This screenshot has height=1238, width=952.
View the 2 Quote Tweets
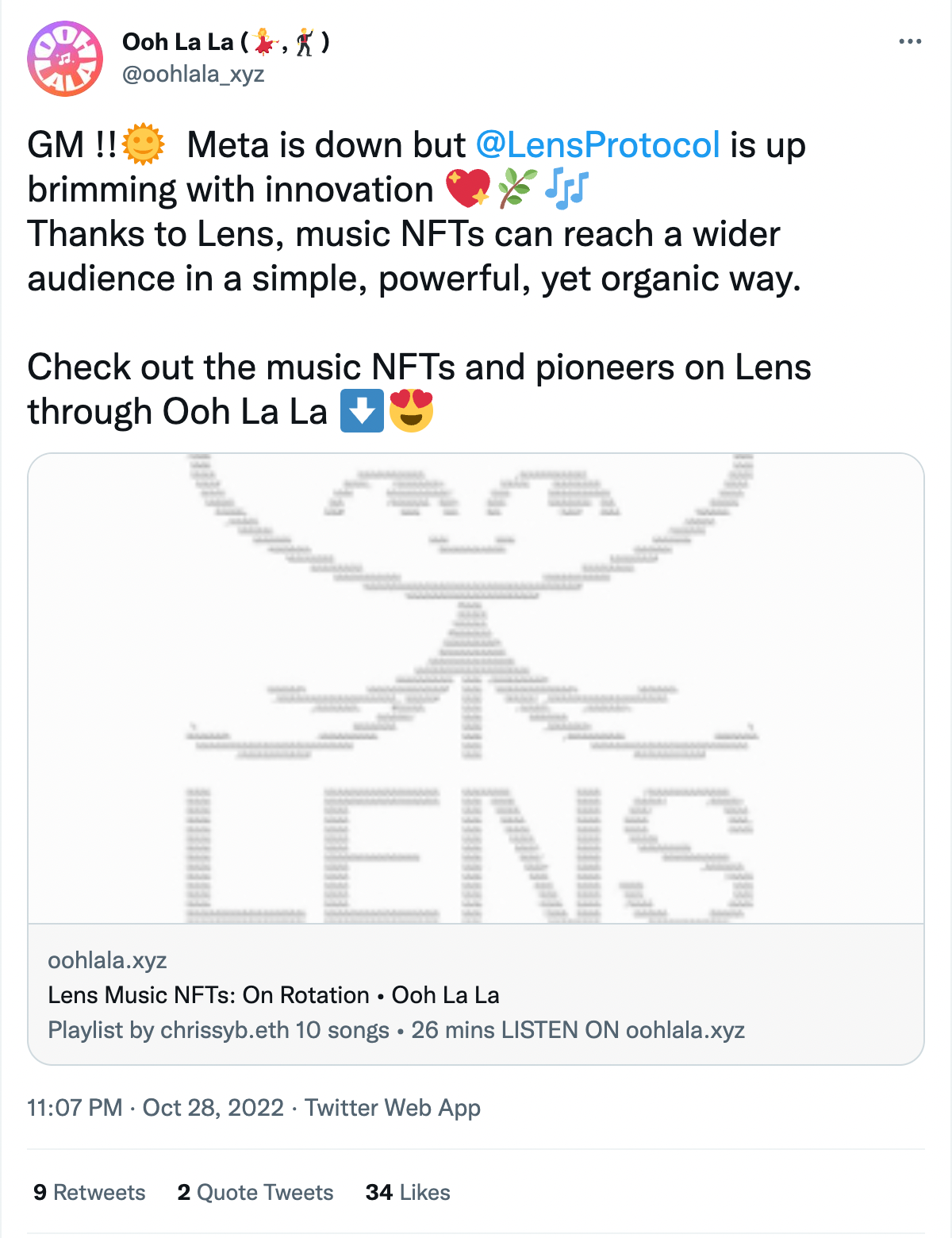coord(255,1192)
